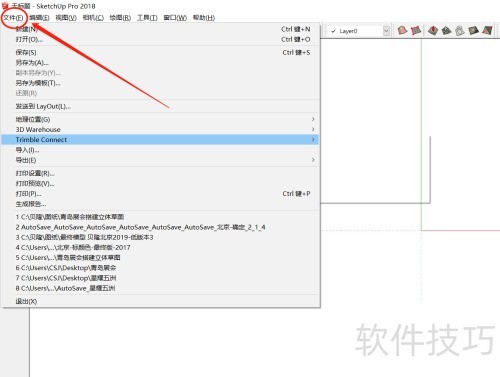Choose 打开(O)... from the File menu
Image resolution: width=500 pixels, height=377 pixels.
pyautogui.click(x=161, y=39)
